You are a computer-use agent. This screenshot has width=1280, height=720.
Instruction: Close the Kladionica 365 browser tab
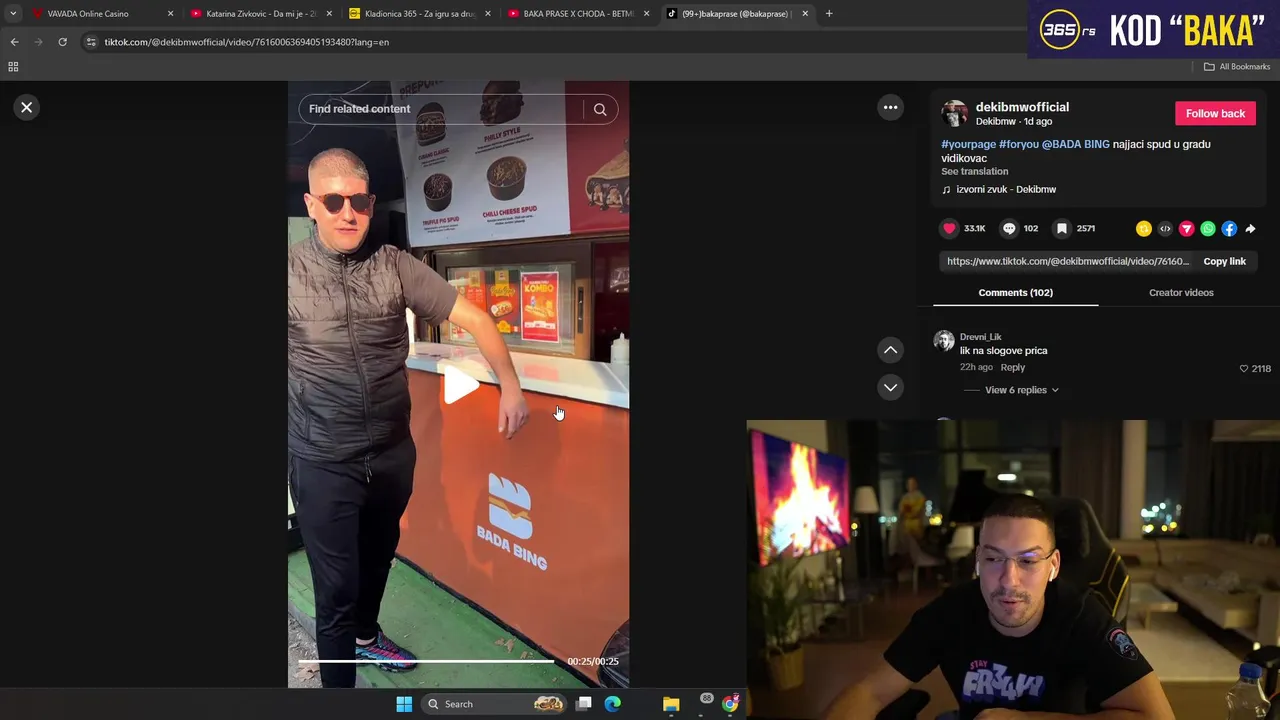[488, 14]
